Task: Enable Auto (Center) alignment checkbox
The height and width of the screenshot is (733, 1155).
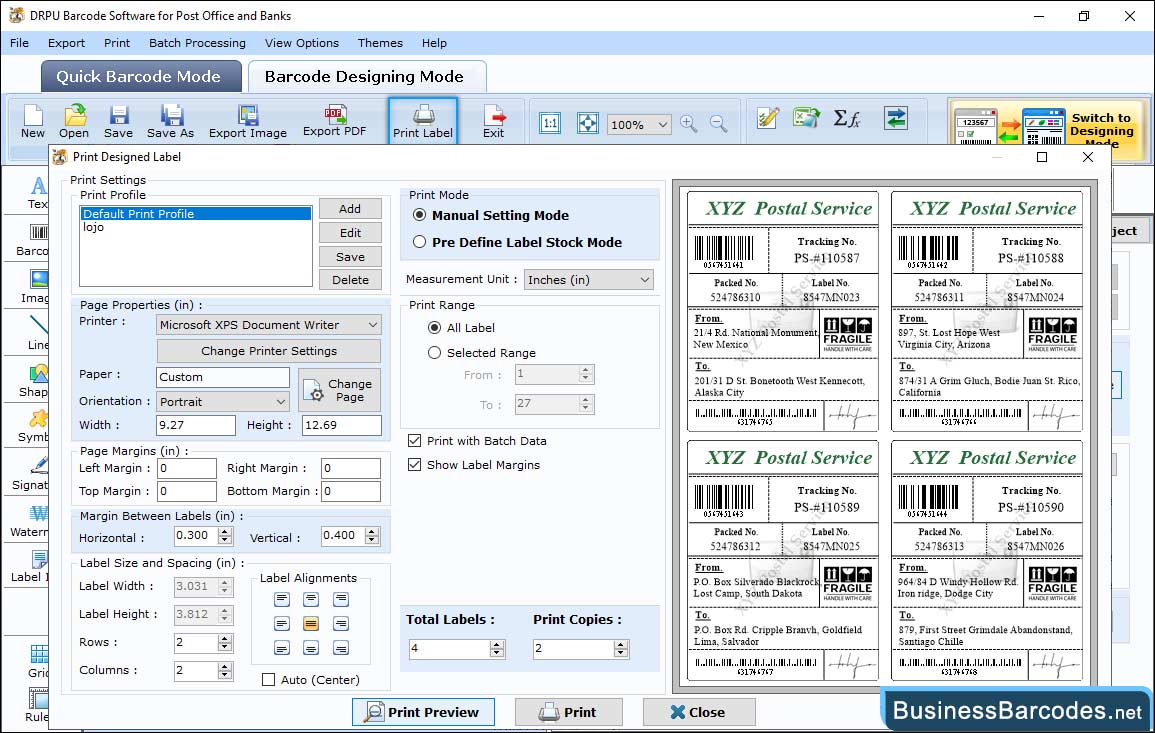Action: point(269,679)
